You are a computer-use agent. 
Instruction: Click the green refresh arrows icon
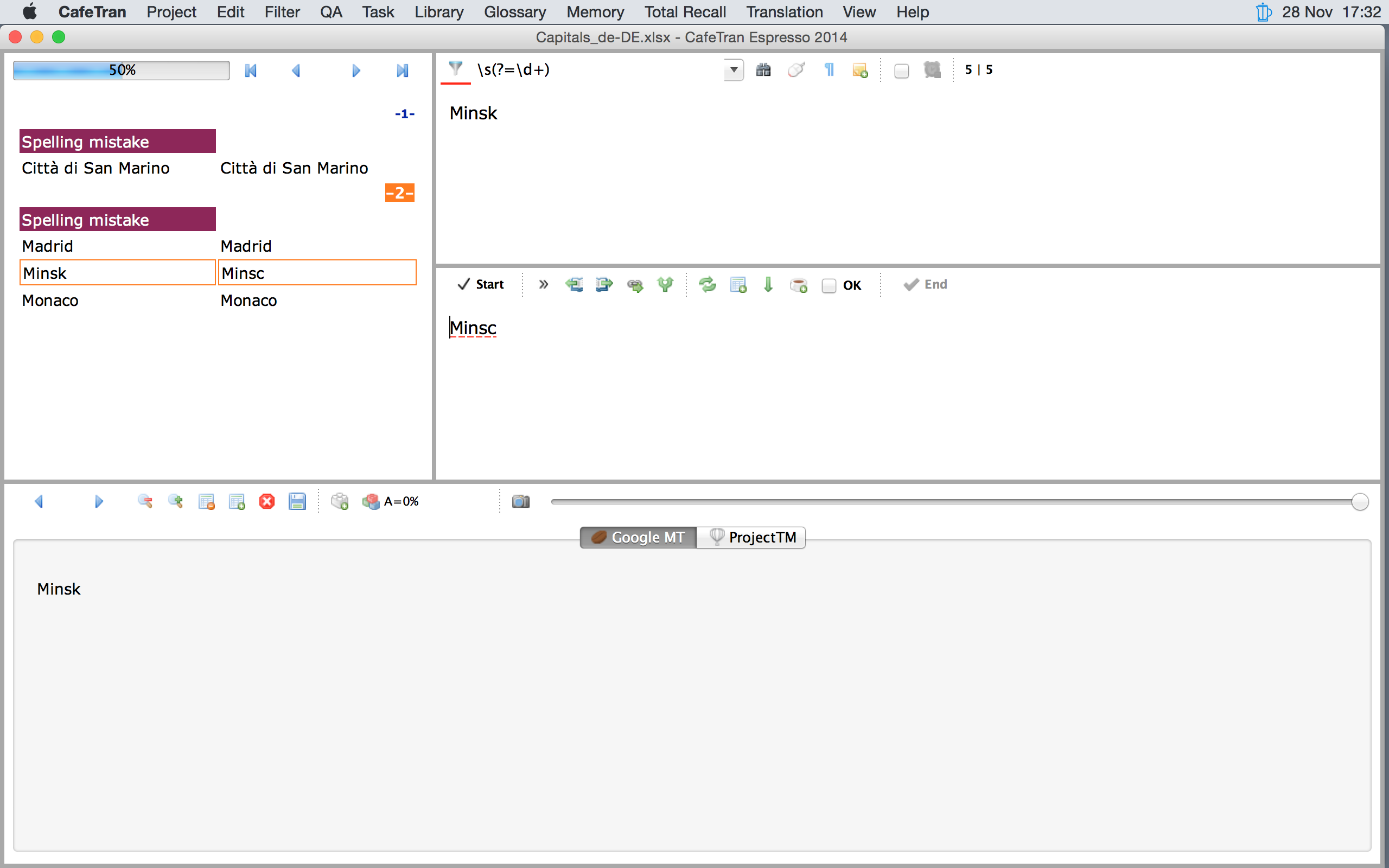707,285
